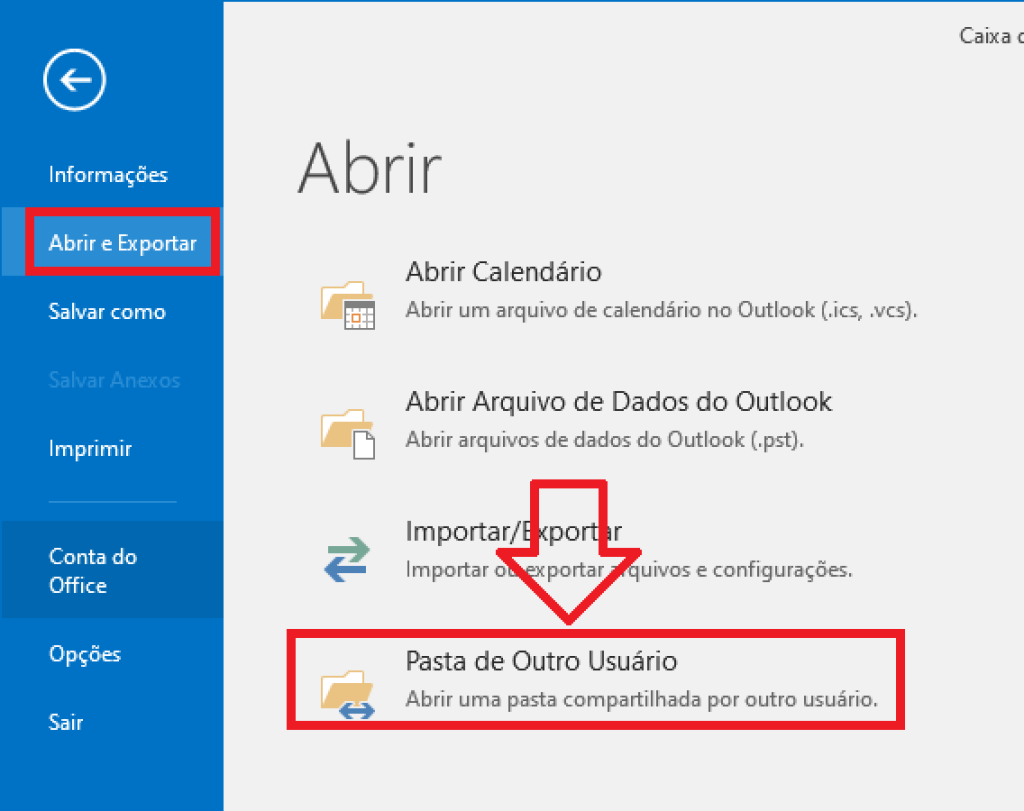Image resolution: width=1024 pixels, height=811 pixels.
Task: Choose Imprimir from the sidebar
Action: (x=90, y=449)
